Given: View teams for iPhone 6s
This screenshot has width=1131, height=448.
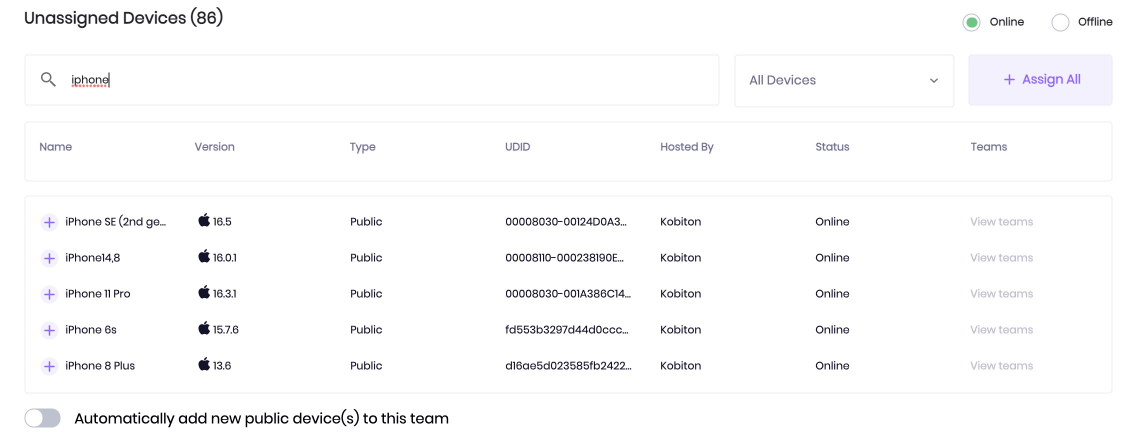Looking at the screenshot, I should click(1001, 330).
